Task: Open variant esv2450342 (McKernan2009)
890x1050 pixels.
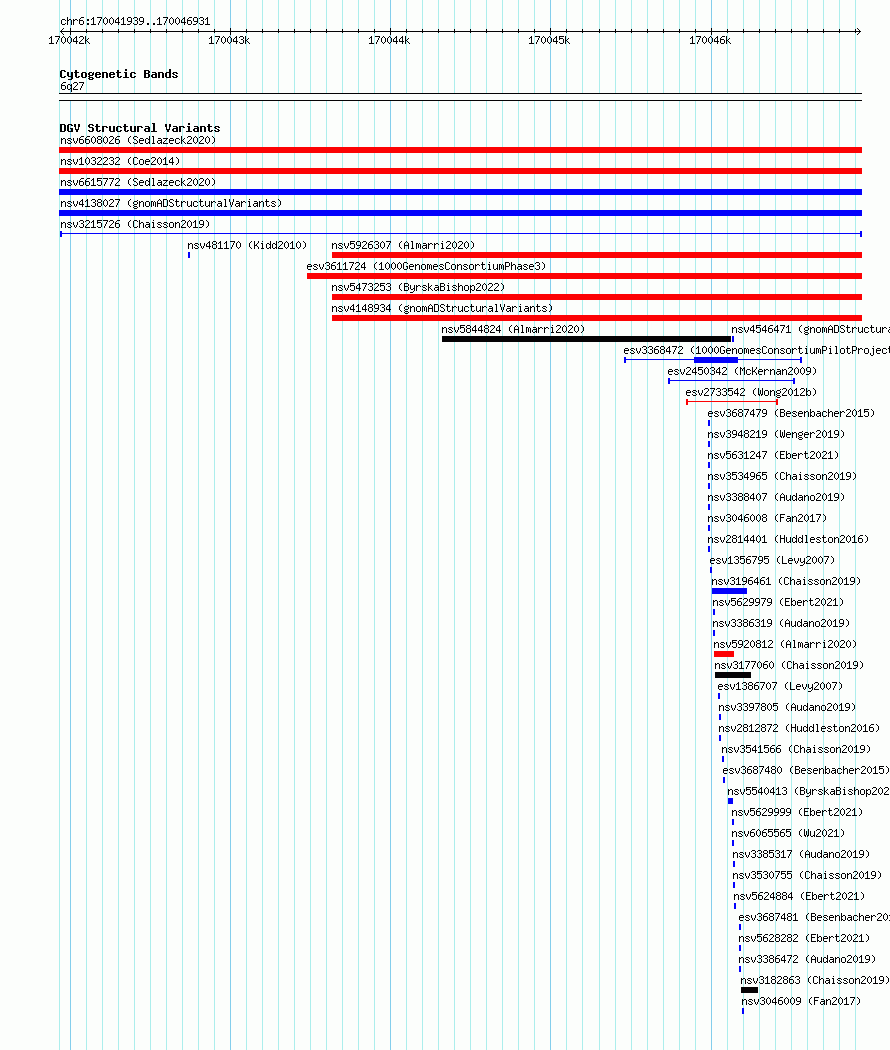Action: pyautogui.click(x=742, y=371)
